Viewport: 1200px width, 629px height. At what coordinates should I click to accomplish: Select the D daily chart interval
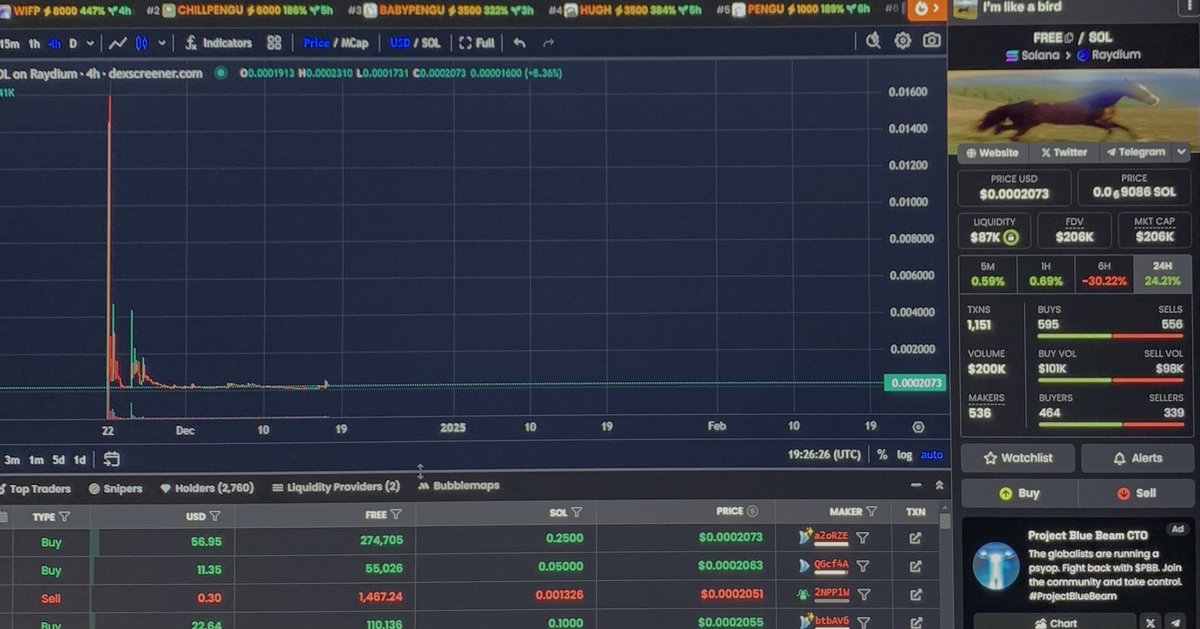73,44
